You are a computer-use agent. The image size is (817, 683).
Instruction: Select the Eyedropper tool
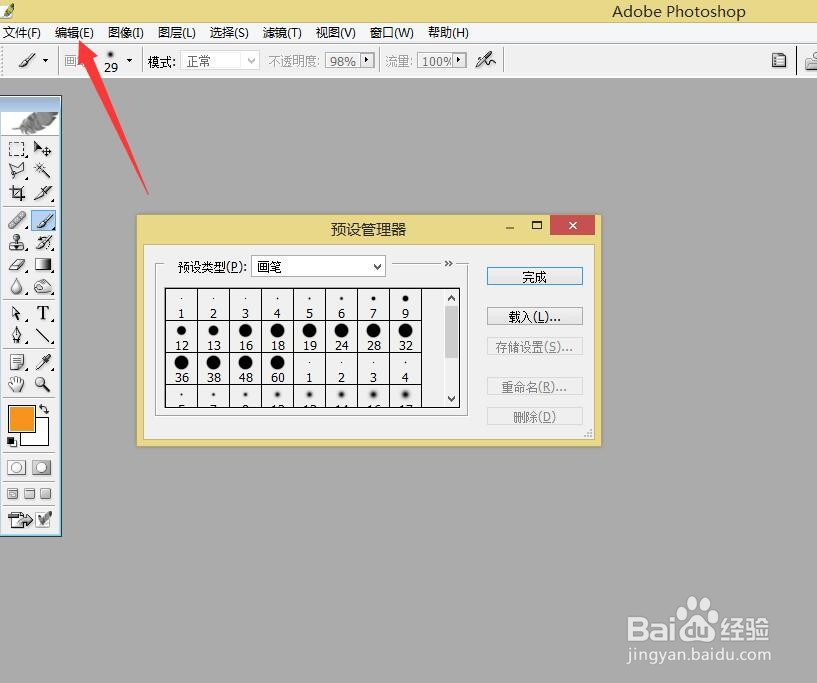(x=43, y=362)
